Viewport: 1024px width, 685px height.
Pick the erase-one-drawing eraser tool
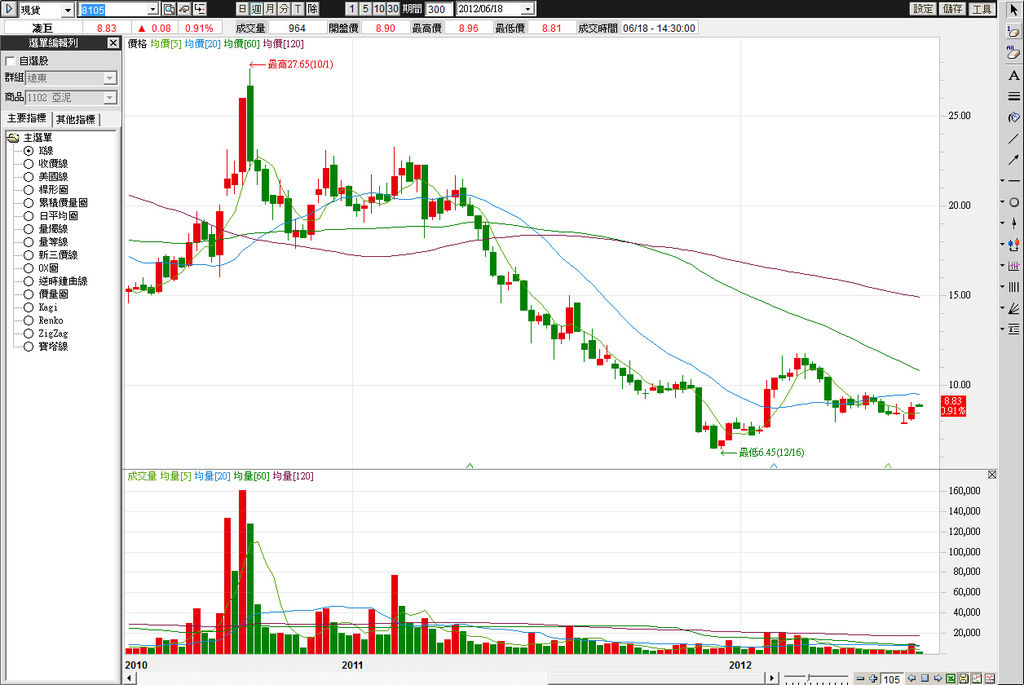[1014, 31]
